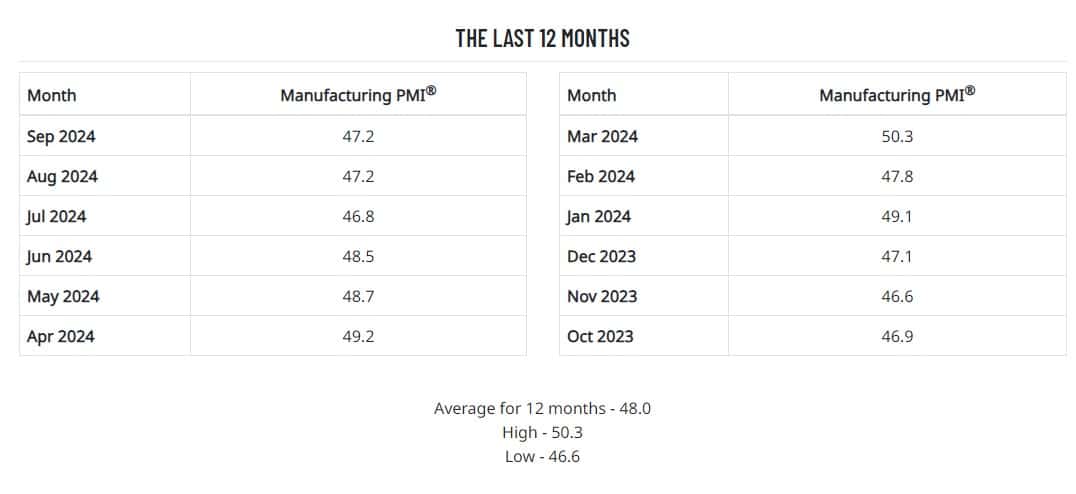Click the Aug 2024 row label
This screenshot has height=494, width=1076.
[62, 176]
